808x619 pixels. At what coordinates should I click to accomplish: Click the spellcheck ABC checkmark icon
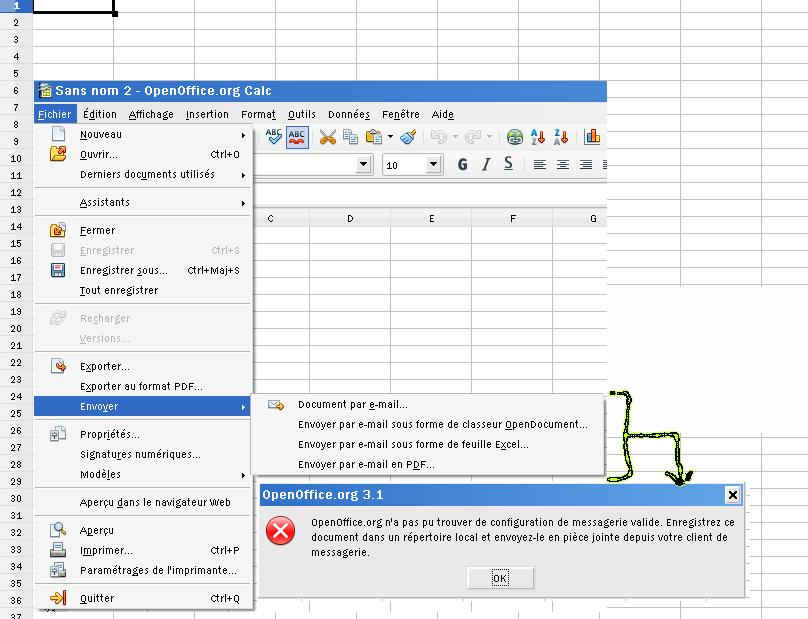(274, 137)
